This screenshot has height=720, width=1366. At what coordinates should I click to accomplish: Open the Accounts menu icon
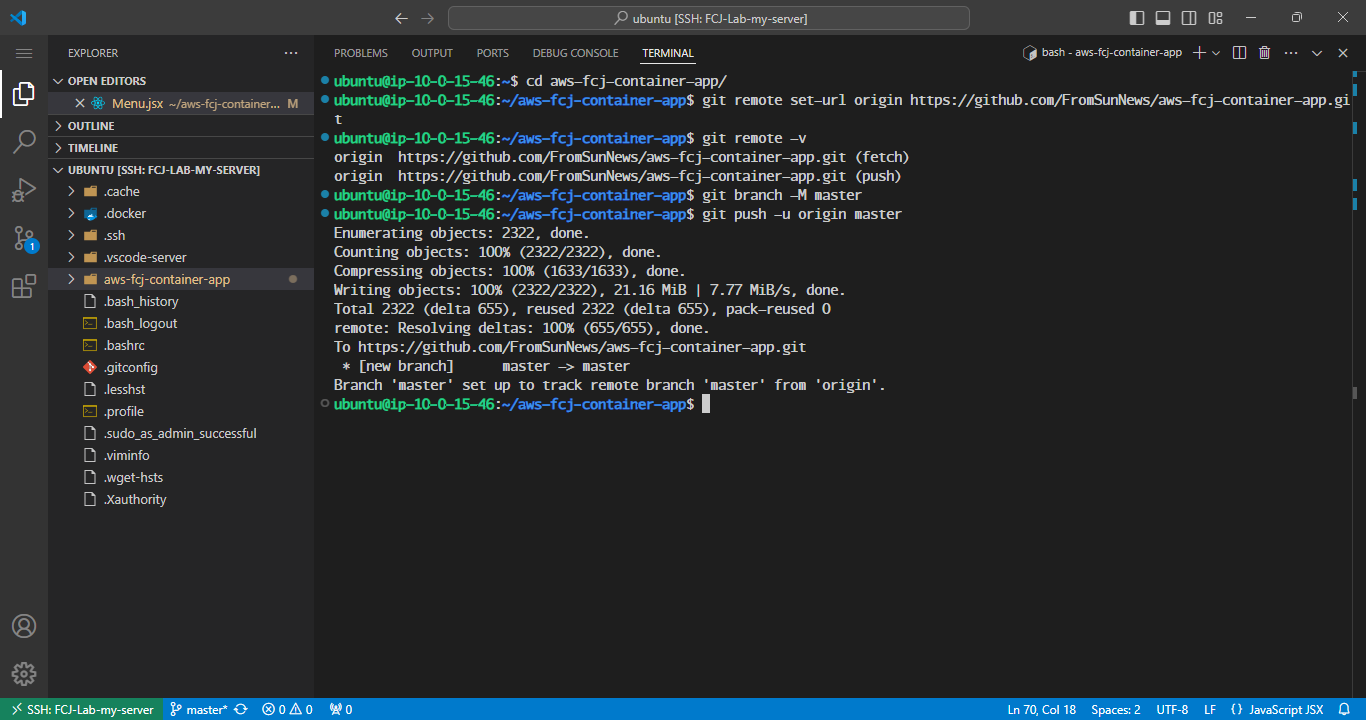pos(24,626)
